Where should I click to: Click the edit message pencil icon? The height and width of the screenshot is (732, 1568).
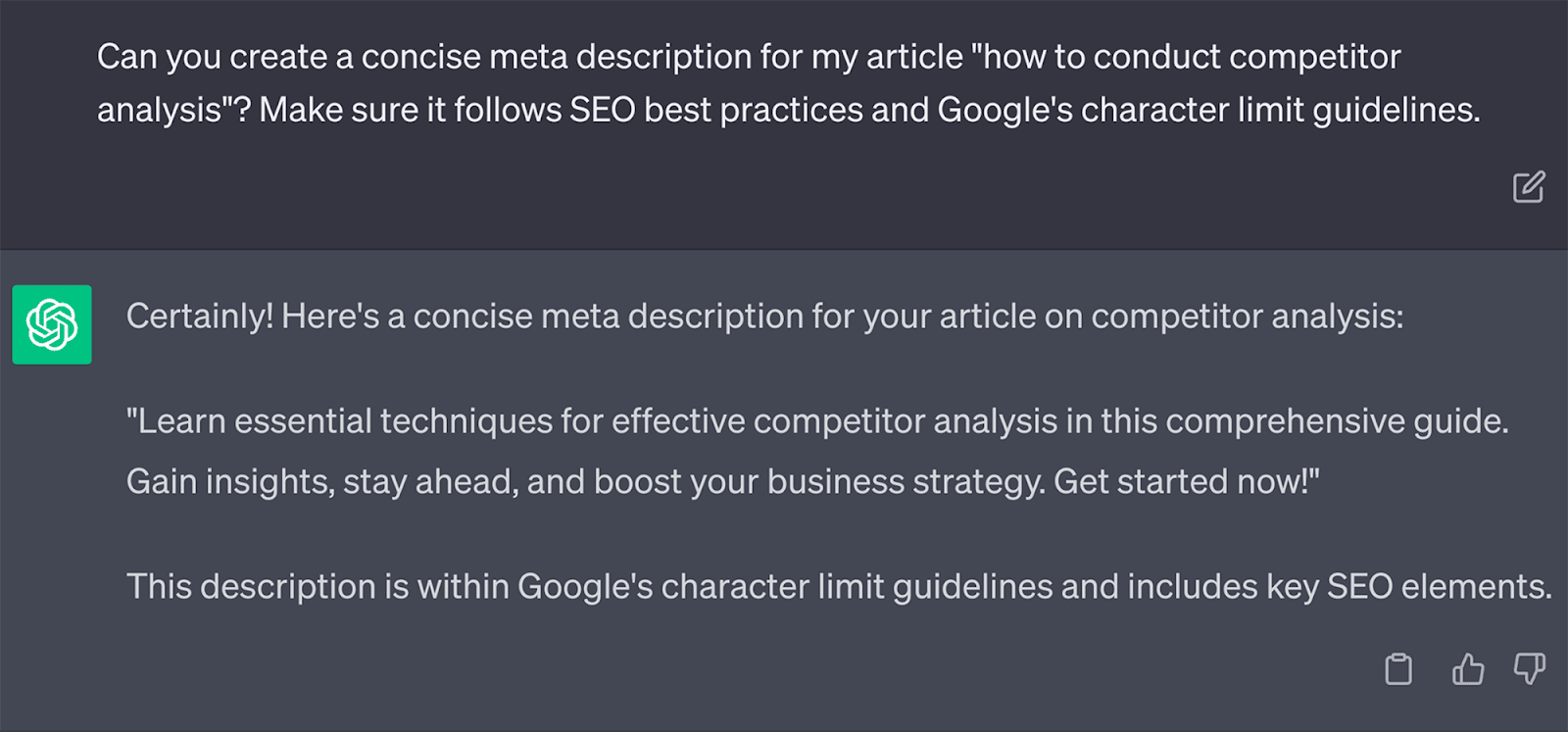point(1528,186)
